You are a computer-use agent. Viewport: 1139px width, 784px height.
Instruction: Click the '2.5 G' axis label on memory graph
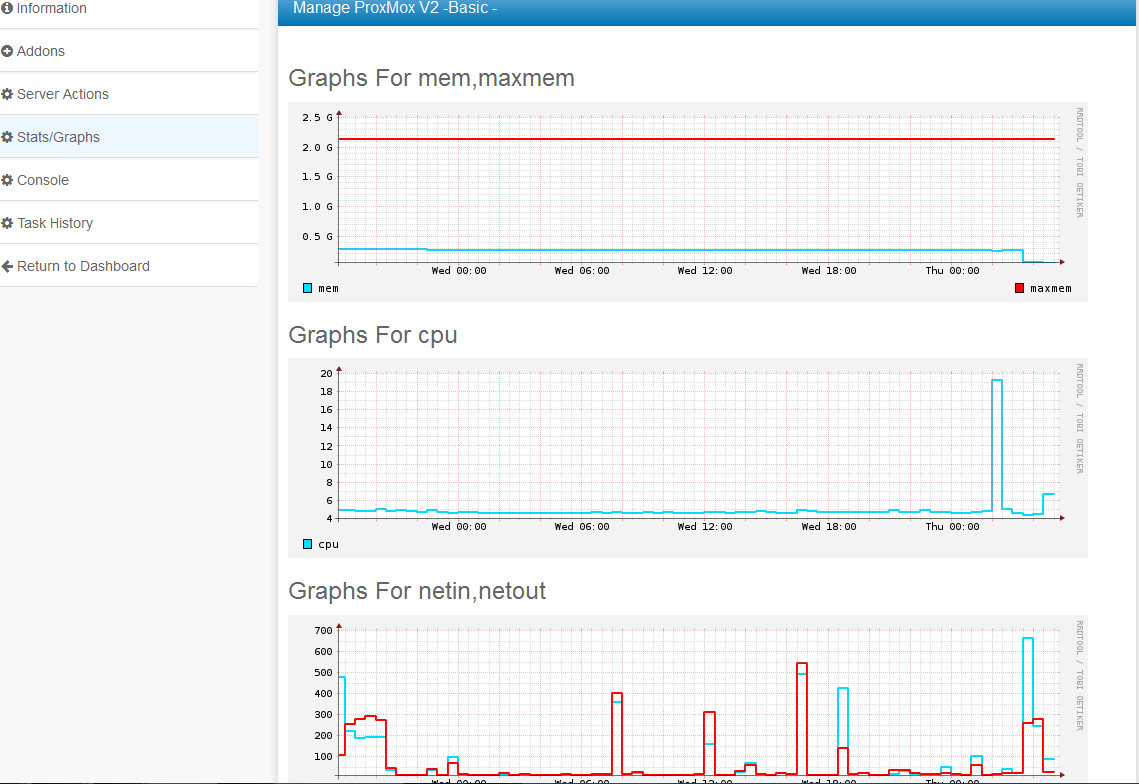[317, 118]
